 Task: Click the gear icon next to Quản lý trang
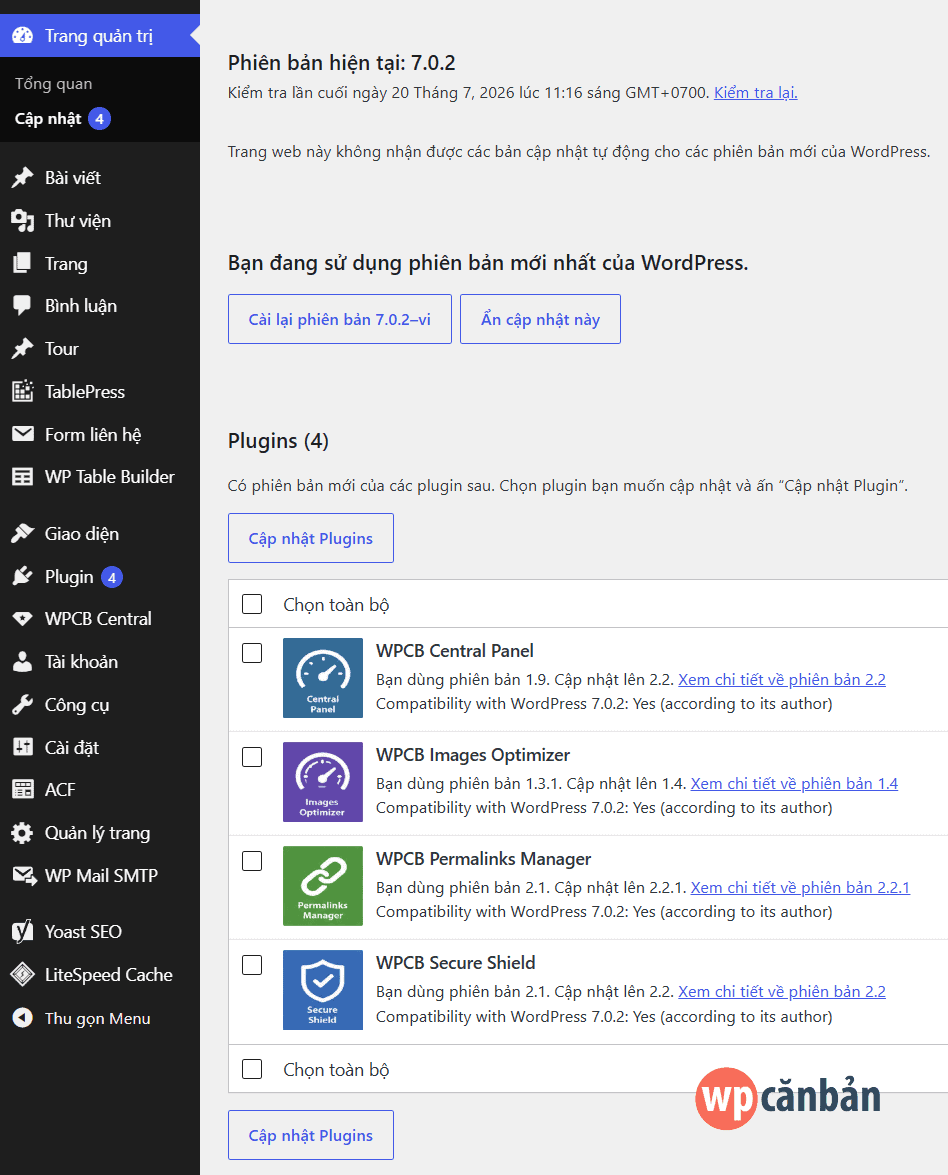coord(22,833)
